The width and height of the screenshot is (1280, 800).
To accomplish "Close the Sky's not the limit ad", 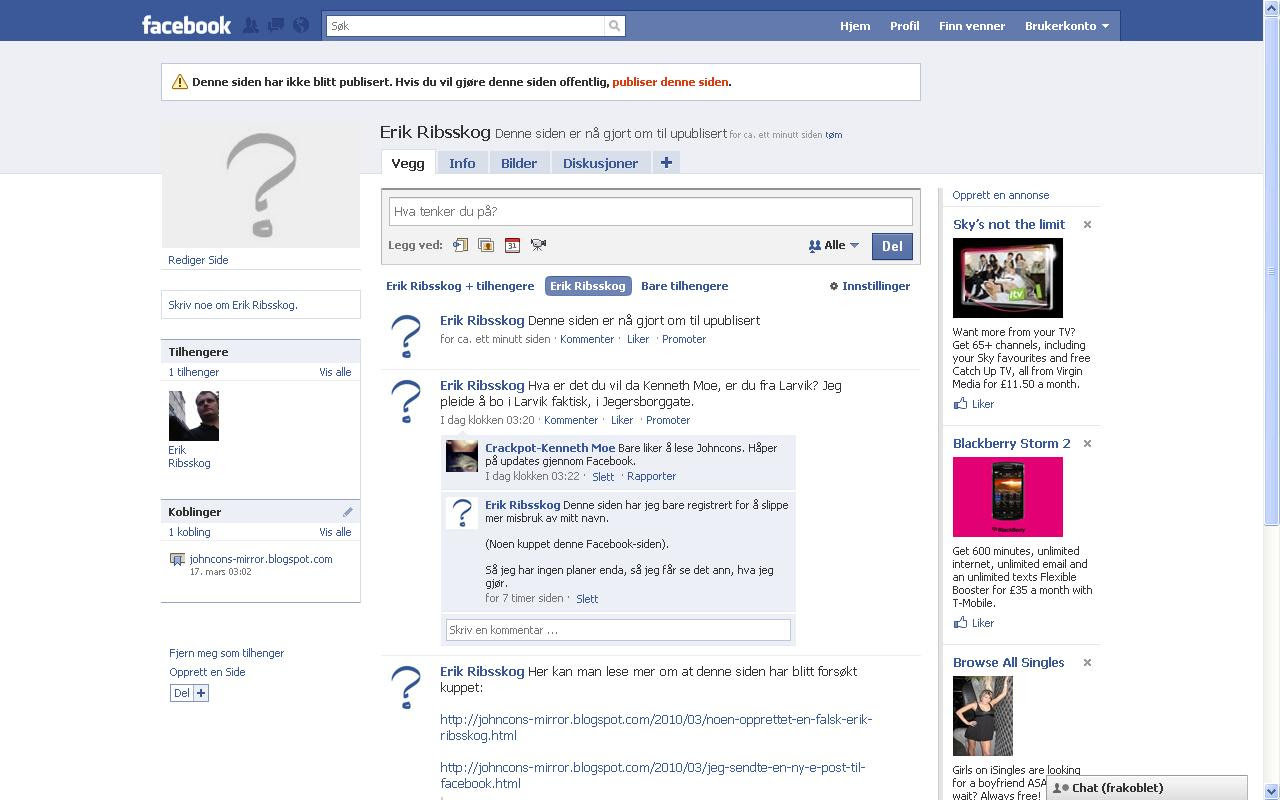I will coord(1087,225).
